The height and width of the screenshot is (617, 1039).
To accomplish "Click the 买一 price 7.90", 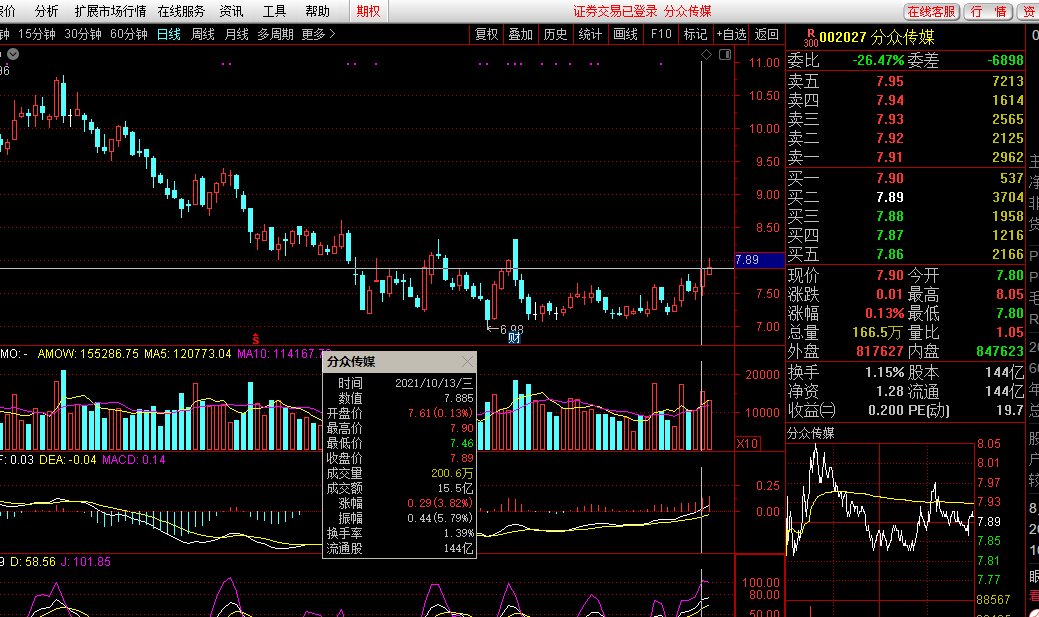I will (889, 178).
